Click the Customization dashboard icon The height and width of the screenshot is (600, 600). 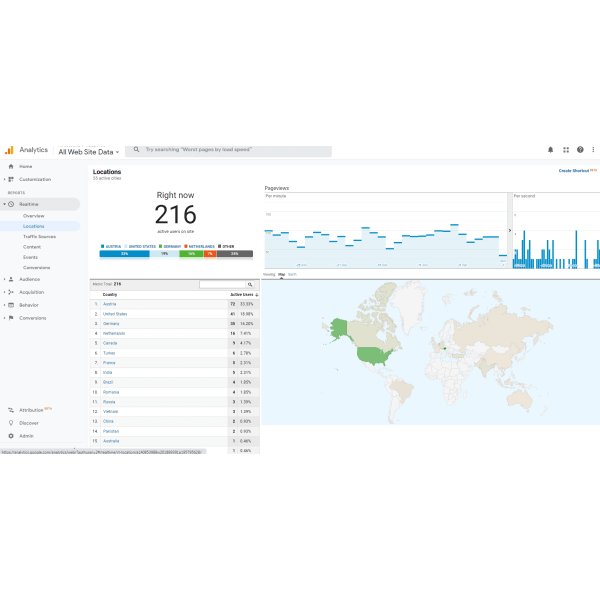point(11,179)
